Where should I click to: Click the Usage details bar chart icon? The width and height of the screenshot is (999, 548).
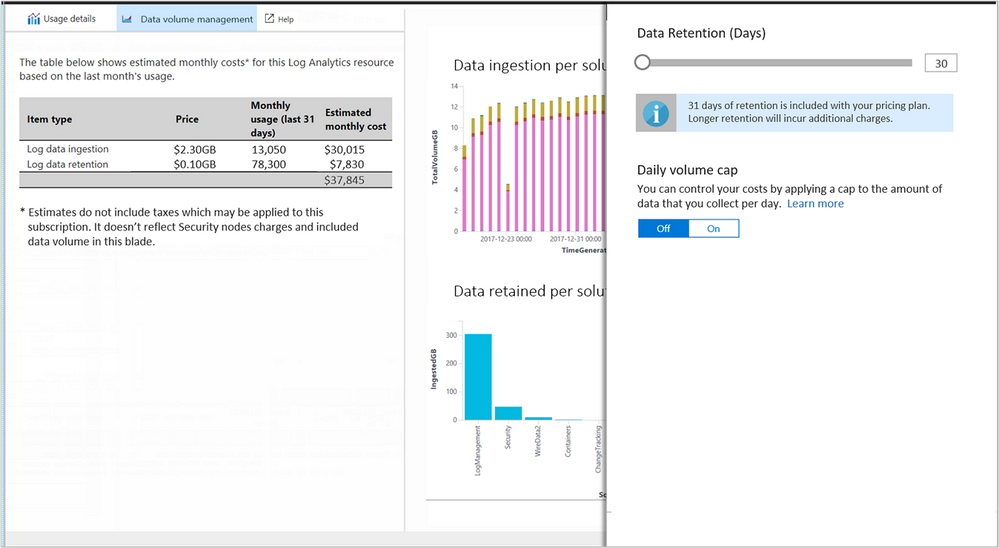pyautogui.click(x=33, y=19)
